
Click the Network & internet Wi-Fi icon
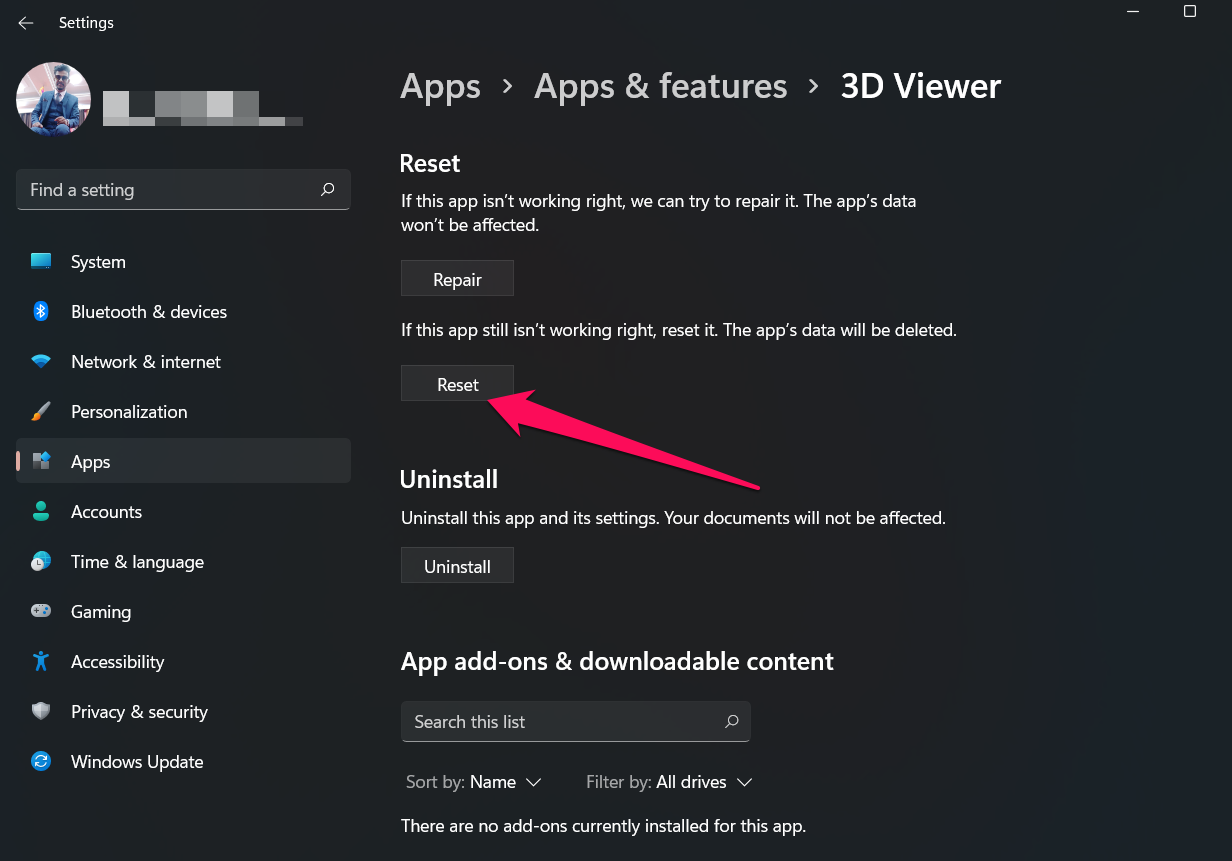click(x=41, y=362)
